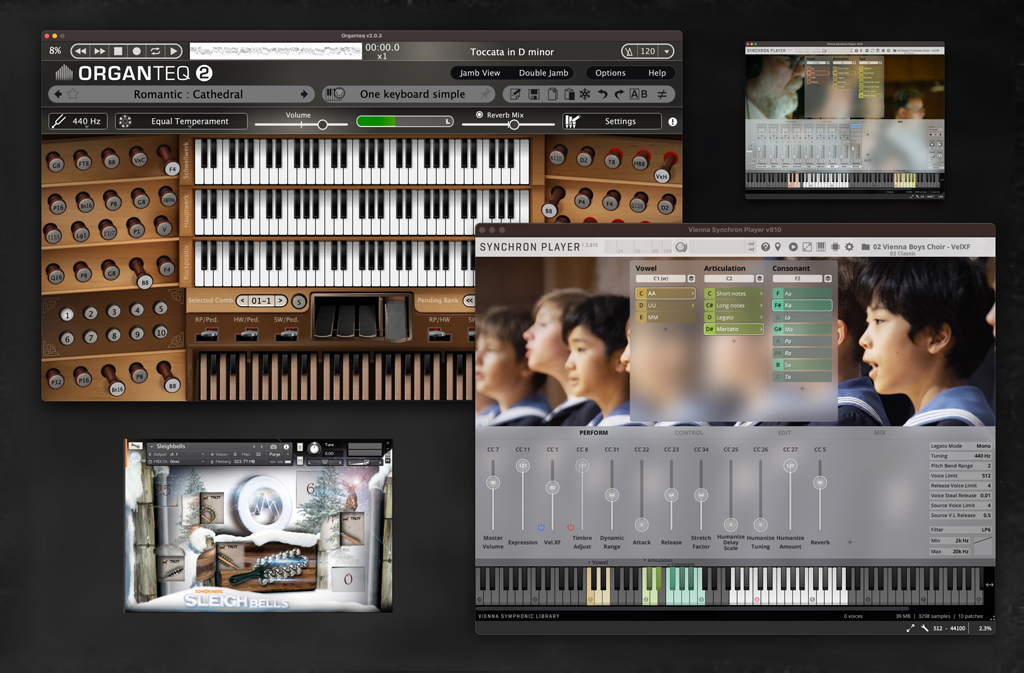
Task: Click the location pin icon in Synchron Player
Action: click(x=778, y=247)
